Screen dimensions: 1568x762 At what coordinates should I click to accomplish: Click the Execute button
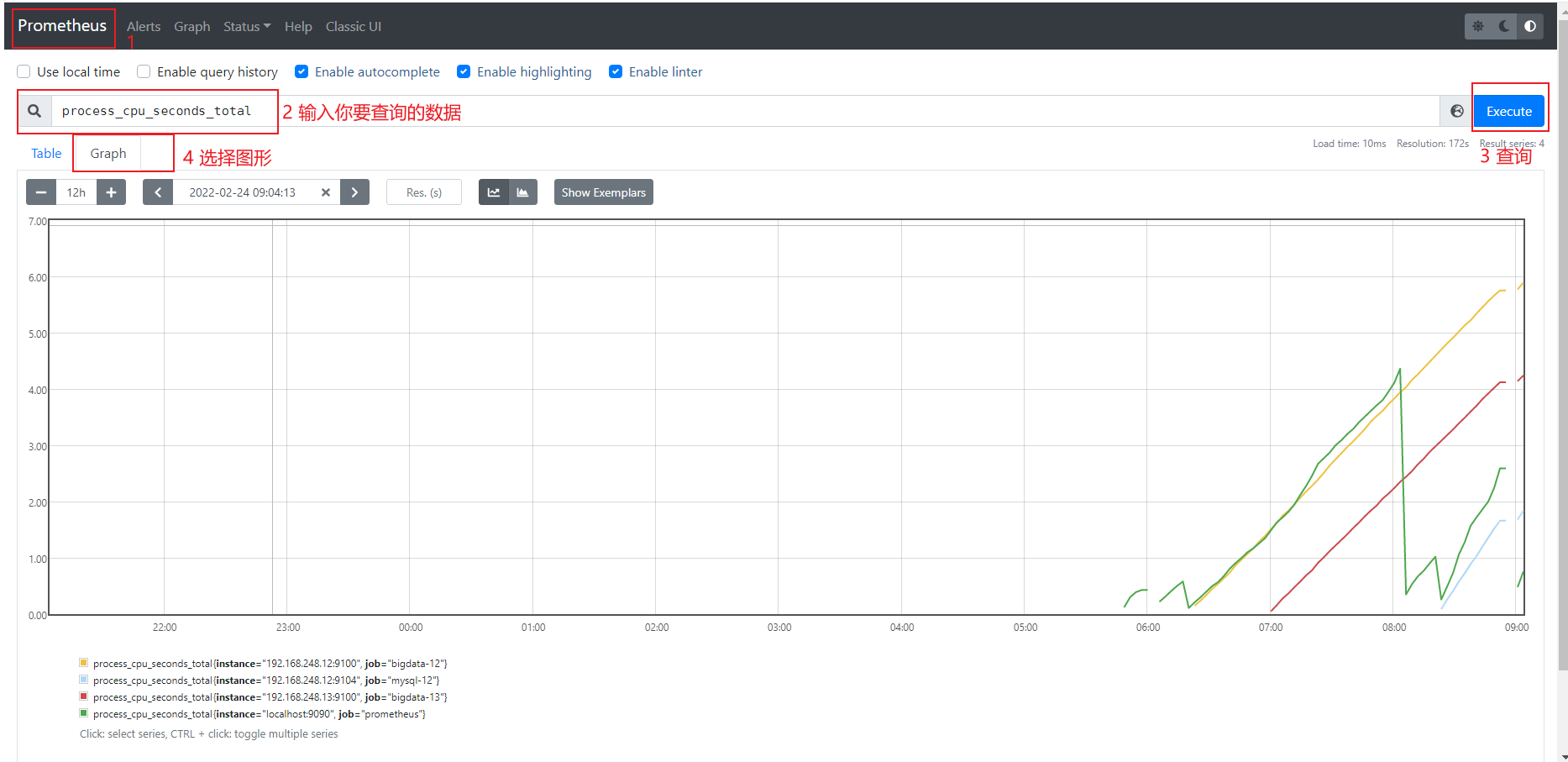[x=1509, y=111]
